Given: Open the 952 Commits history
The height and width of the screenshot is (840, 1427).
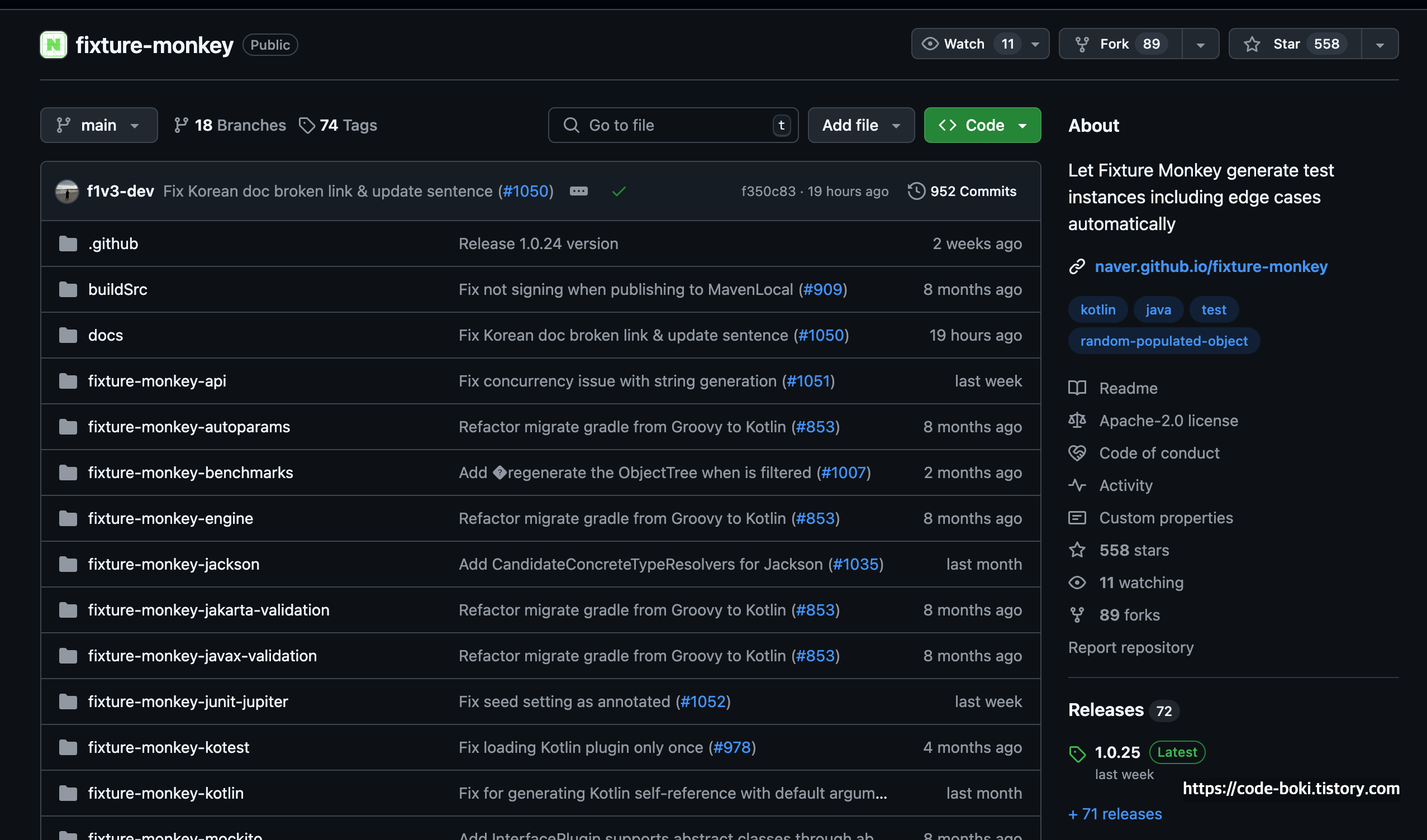Looking at the screenshot, I should click(x=962, y=192).
